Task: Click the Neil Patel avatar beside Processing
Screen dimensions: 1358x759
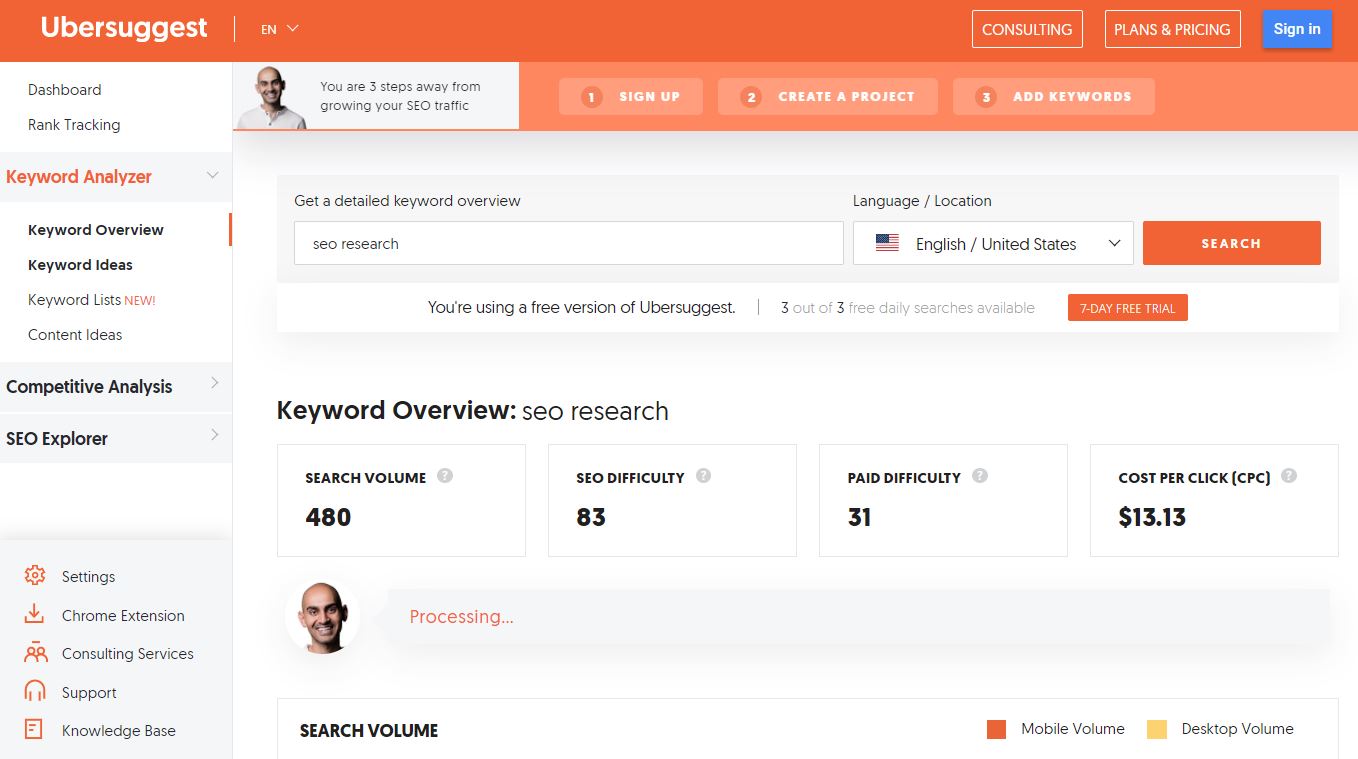Action: pyautogui.click(x=322, y=617)
